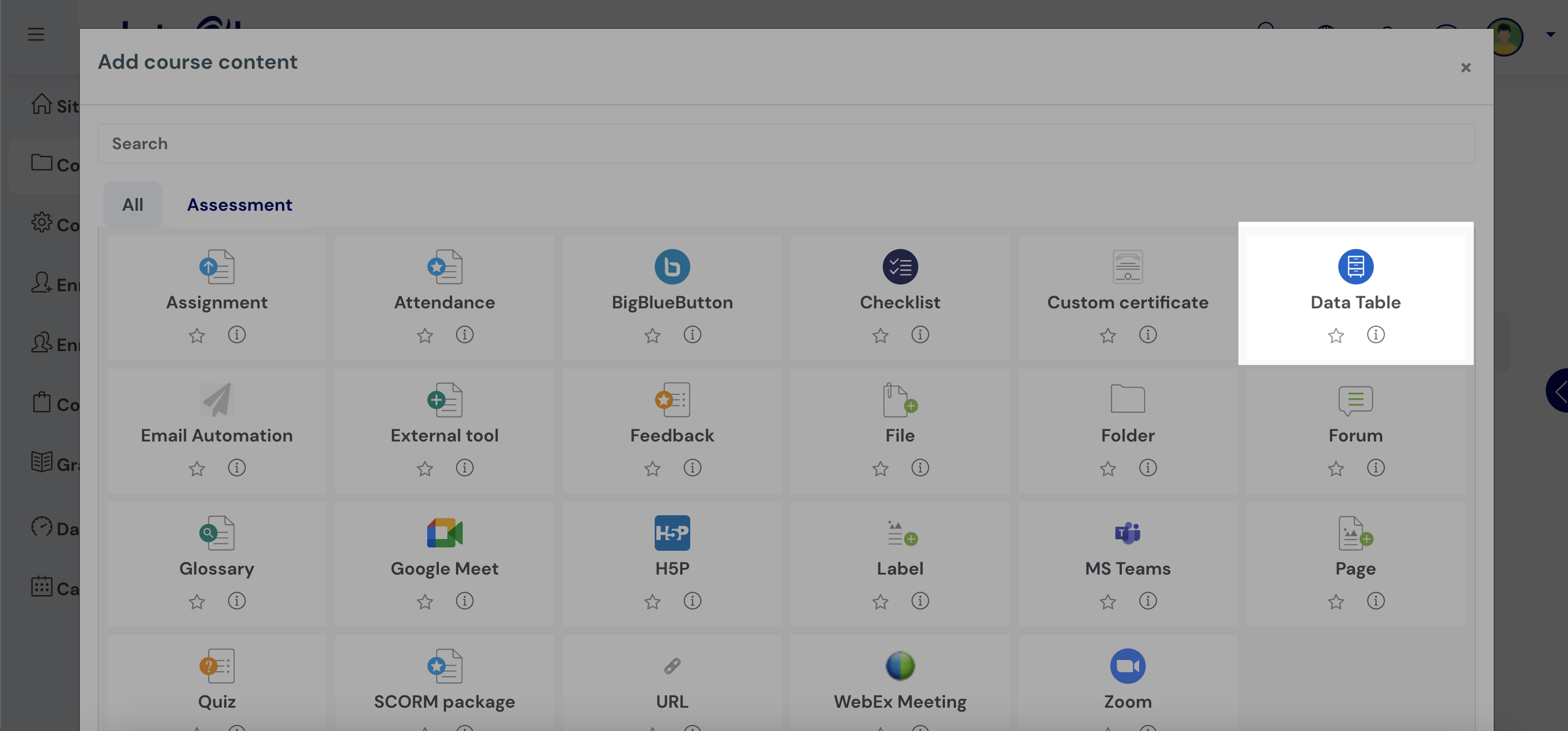Viewport: 1568px width, 731px height.
Task: Select the Attendance activity icon
Action: pos(444,267)
